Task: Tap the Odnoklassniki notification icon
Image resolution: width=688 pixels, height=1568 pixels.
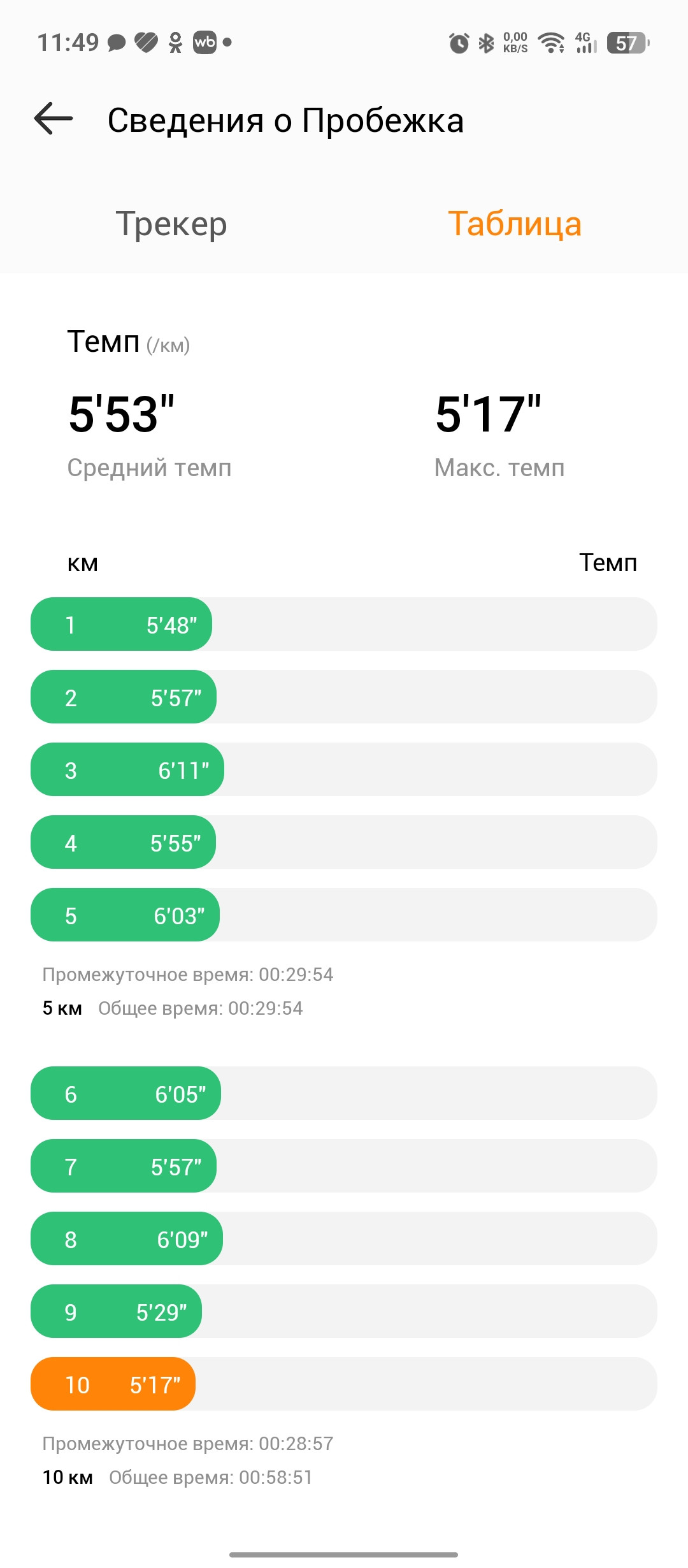Action: click(x=175, y=43)
